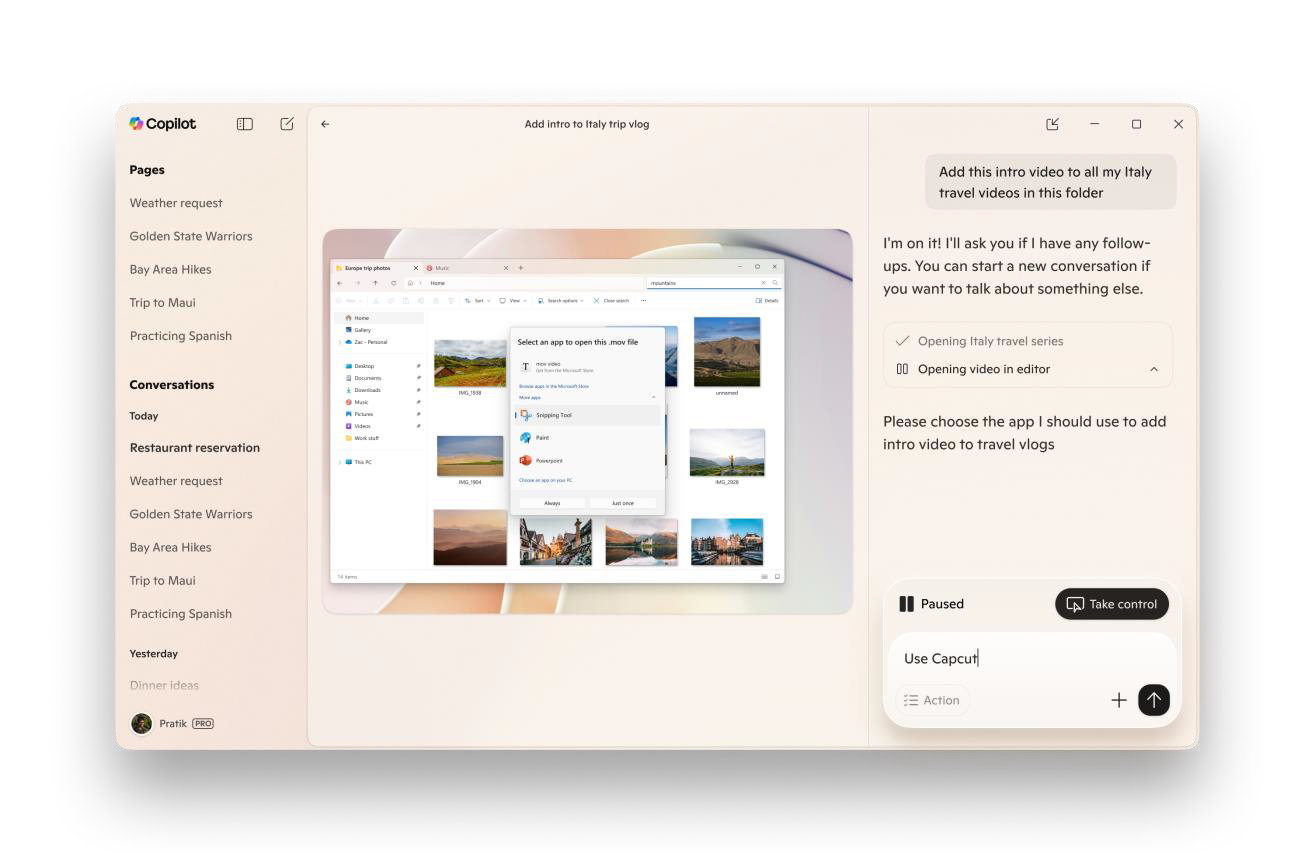
Task: Send message with the up arrow button
Action: (x=1153, y=700)
